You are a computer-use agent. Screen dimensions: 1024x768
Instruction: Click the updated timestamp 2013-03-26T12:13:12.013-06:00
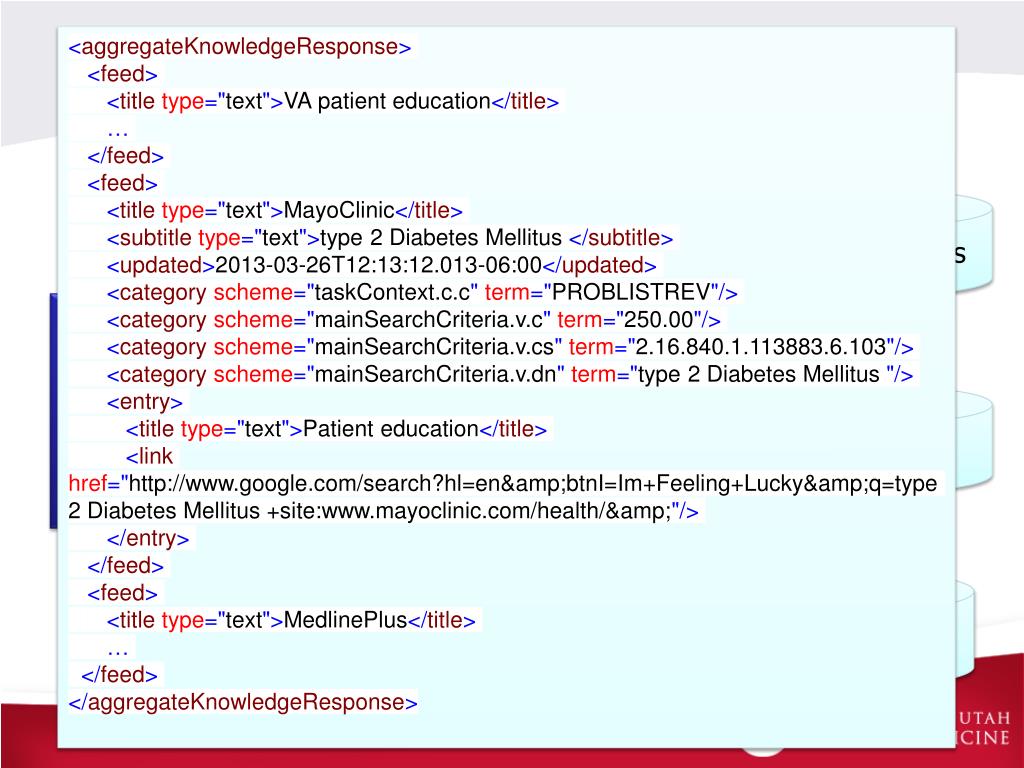pos(381,266)
